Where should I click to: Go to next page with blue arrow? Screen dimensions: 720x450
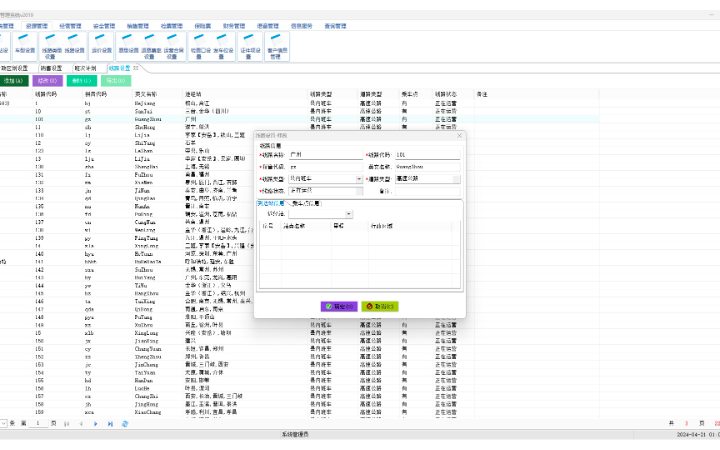(96, 424)
